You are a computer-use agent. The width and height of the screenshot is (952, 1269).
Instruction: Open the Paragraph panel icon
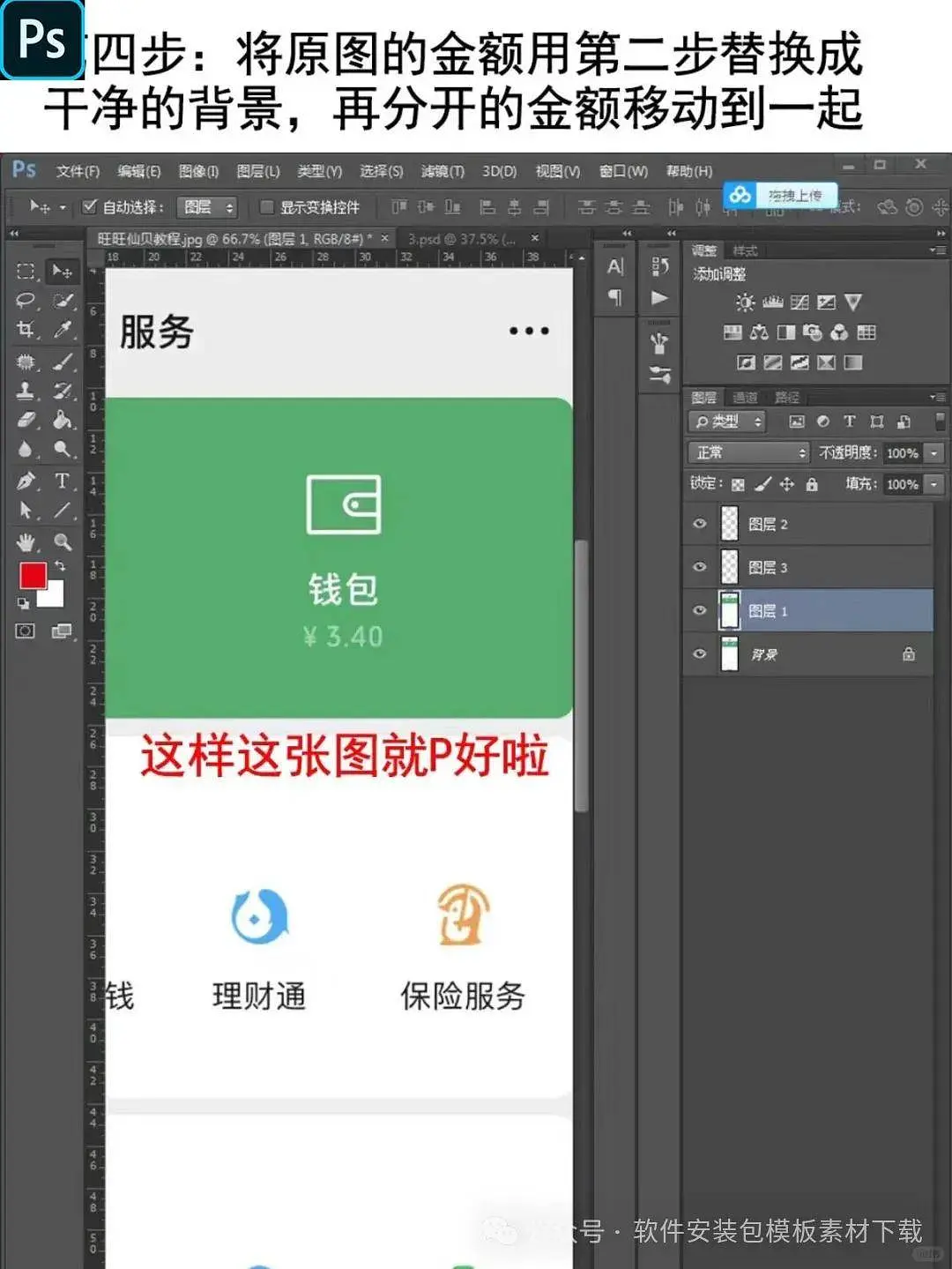pos(615,297)
